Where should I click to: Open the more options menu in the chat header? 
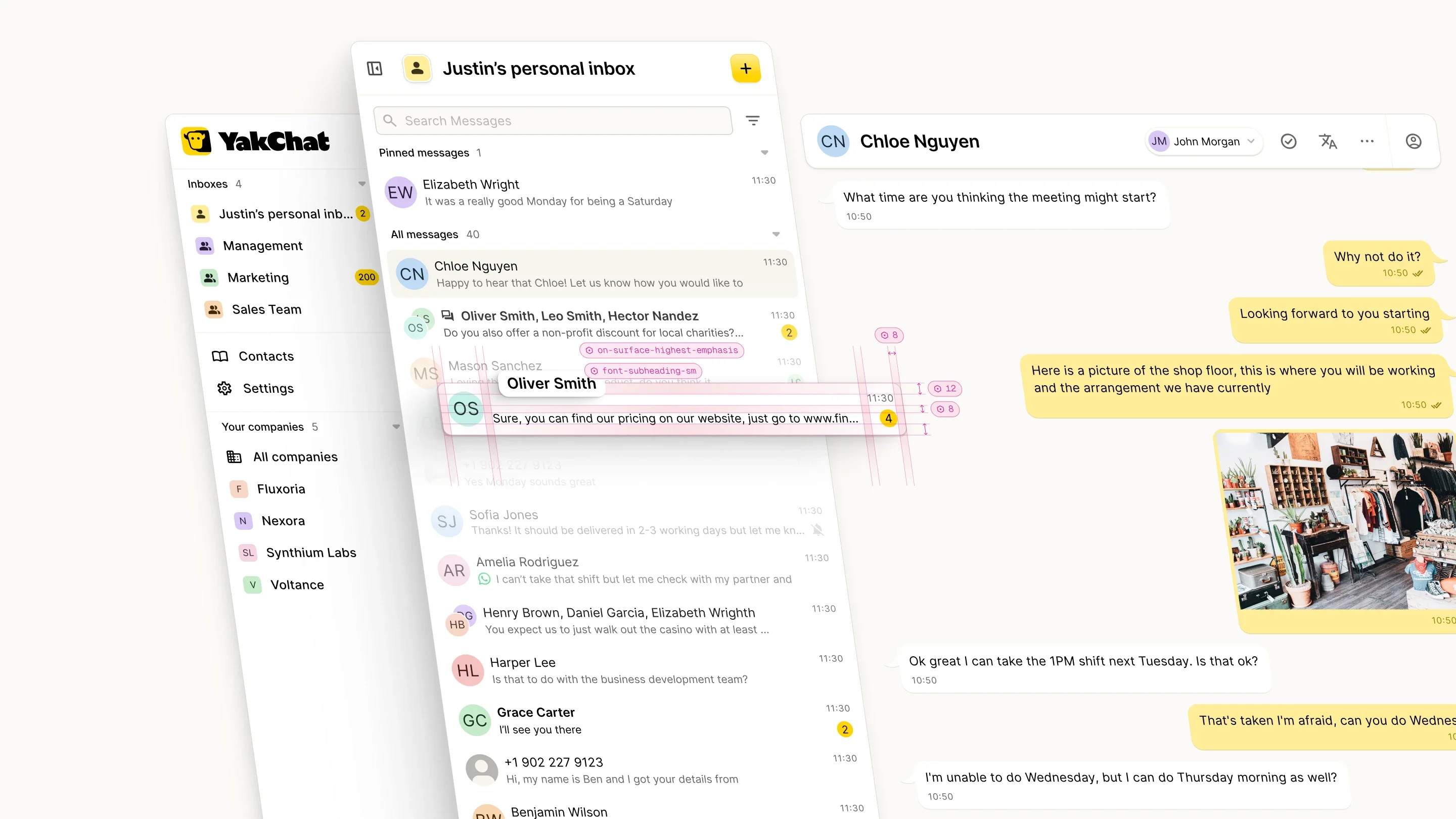(1367, 142)
